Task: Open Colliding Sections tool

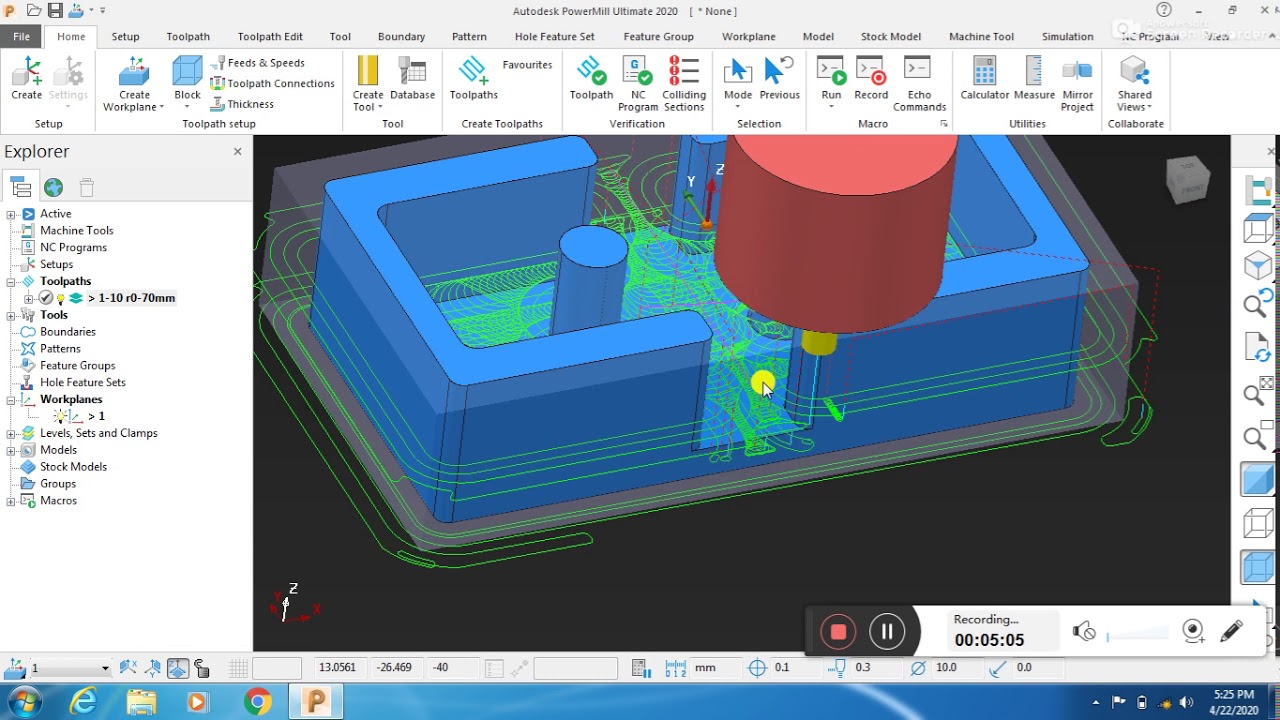Action: (x=684, y=84)
